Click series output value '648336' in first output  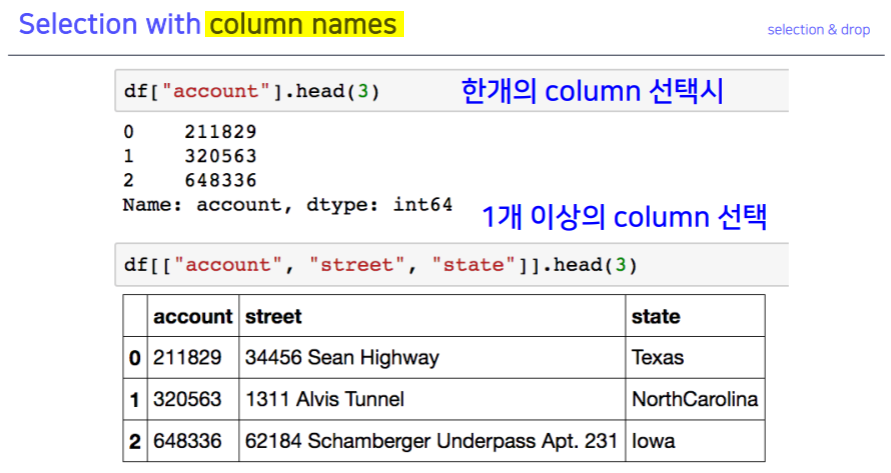(x=220, y=180)
